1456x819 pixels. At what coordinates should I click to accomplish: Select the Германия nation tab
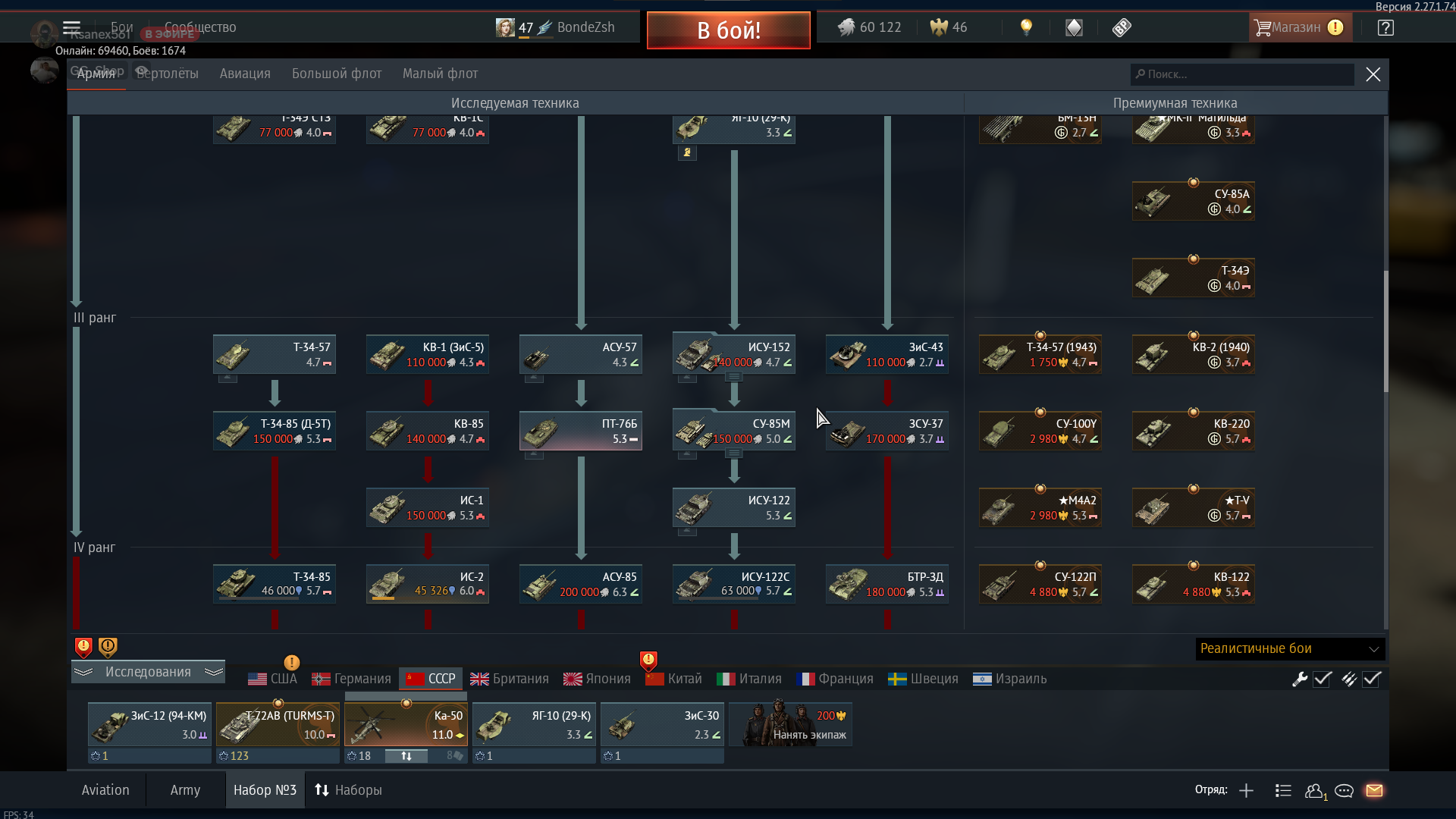pyautogui.click(x=352, y=679)
